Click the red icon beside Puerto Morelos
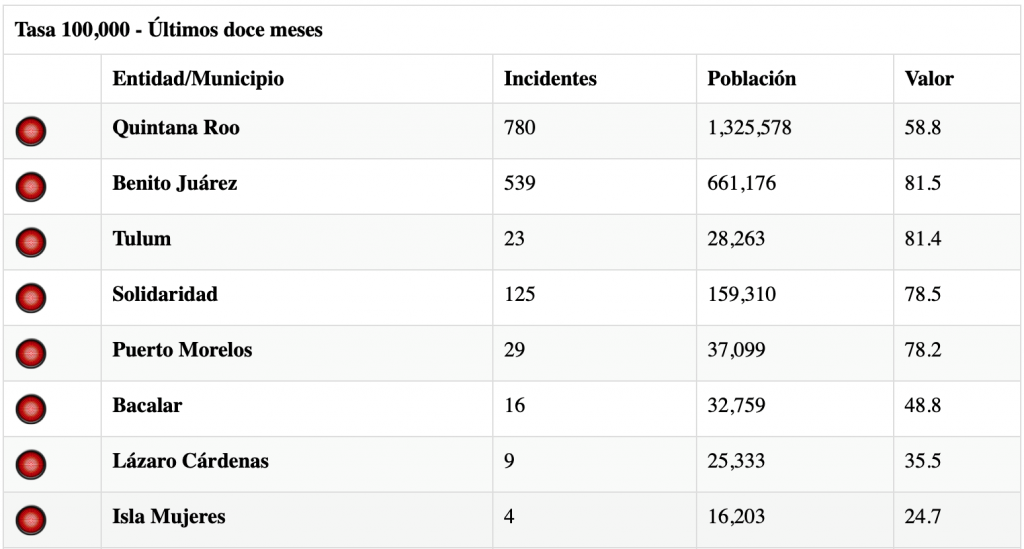1024x549 pixels. tap(32, 353)
